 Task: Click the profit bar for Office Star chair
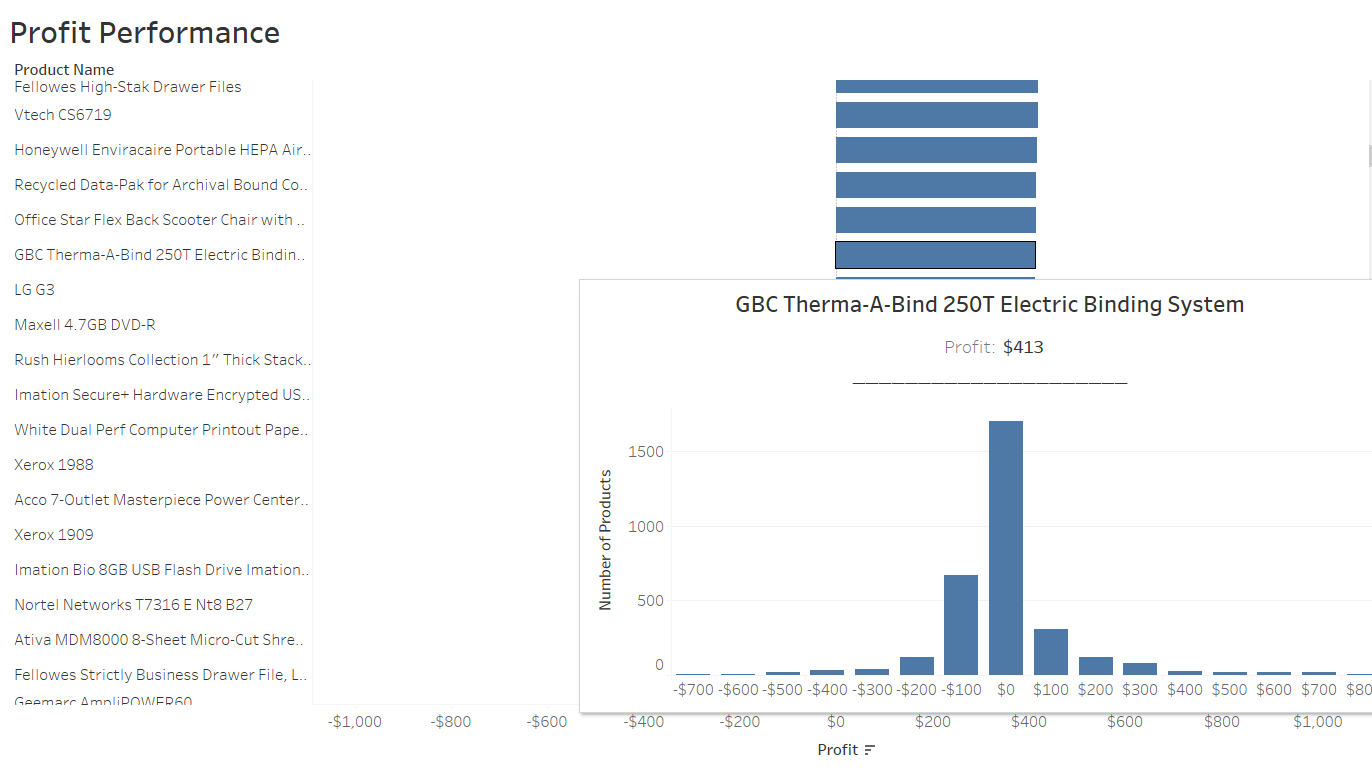[x=936, y=220]
